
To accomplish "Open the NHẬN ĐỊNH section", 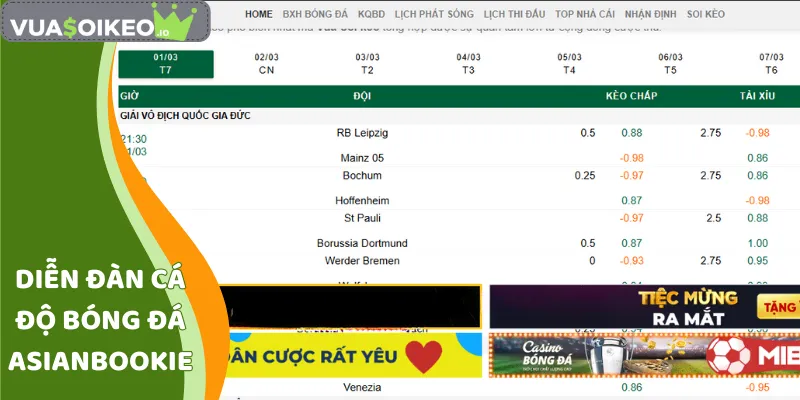I will click(651, 15).
